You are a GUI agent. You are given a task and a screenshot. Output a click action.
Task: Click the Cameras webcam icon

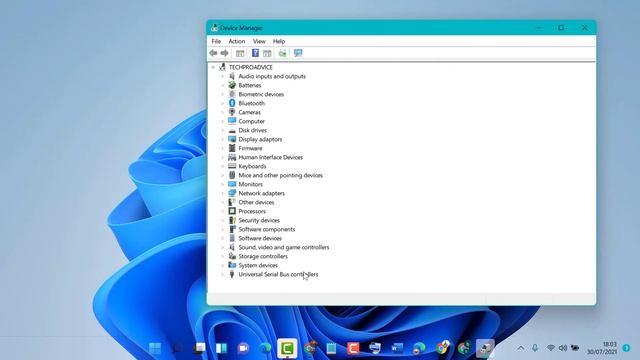(x=232, y=112)
